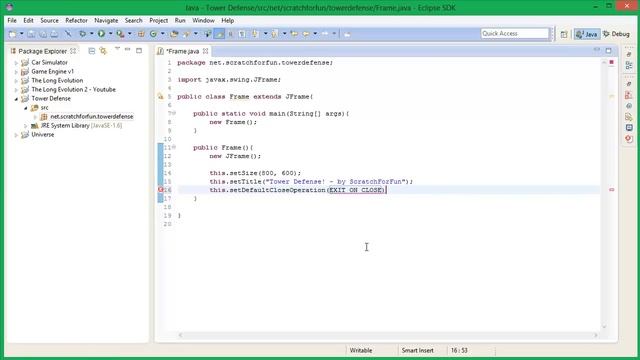
Task: Toggle Show Whitespace Characters
Action: coord(242,34)
